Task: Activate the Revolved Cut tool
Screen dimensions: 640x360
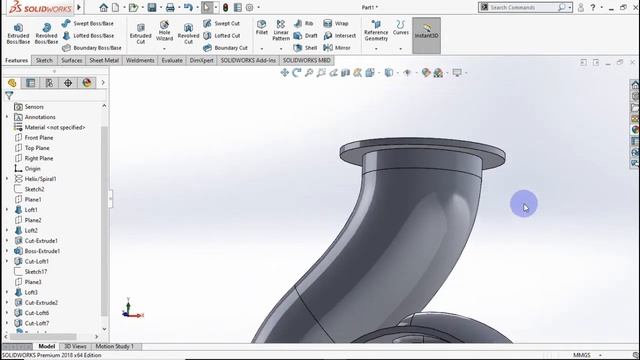Action: [x=188, y=33]
